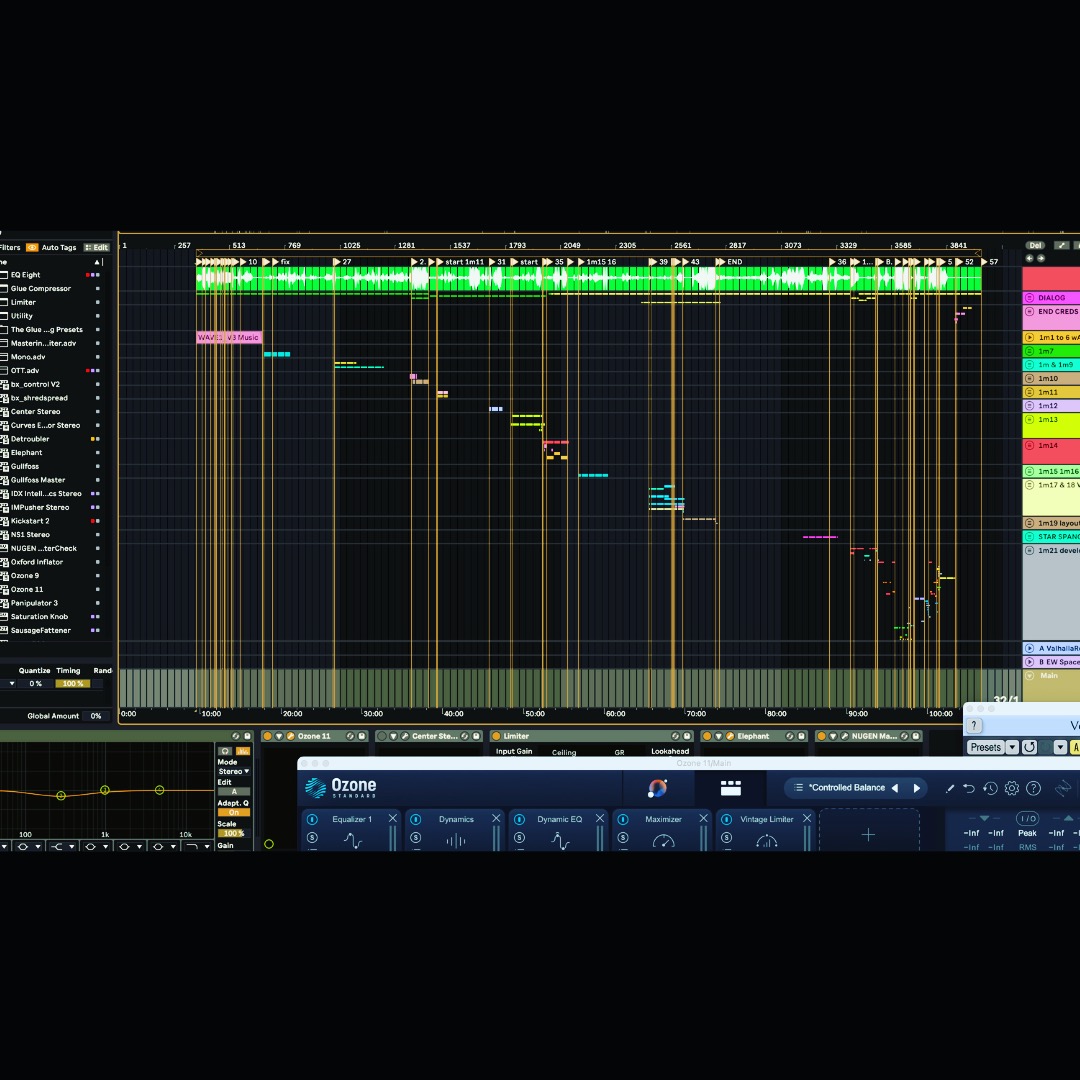Viewport: 1080px width, 1080px height.
Task: Open the Ozone module chain view icon
Action: (x=730, y=788)
